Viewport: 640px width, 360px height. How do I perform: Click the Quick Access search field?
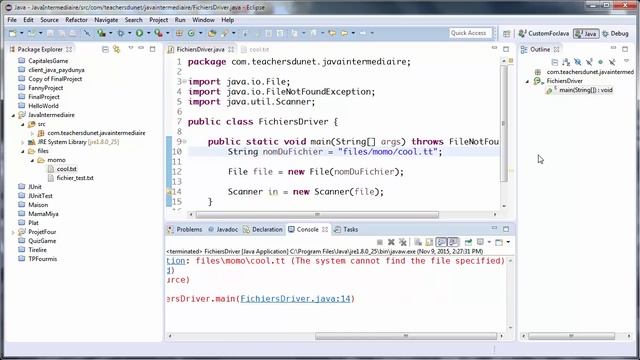[469, 33]
